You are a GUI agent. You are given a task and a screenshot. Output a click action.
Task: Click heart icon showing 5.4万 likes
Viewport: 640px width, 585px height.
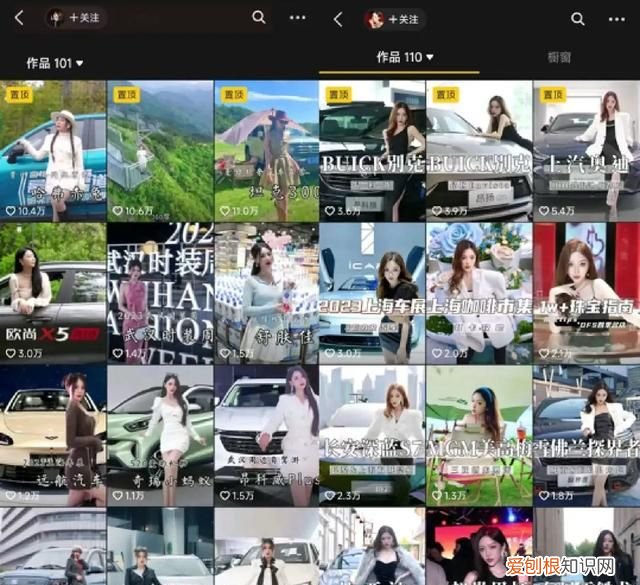[544, 211]
